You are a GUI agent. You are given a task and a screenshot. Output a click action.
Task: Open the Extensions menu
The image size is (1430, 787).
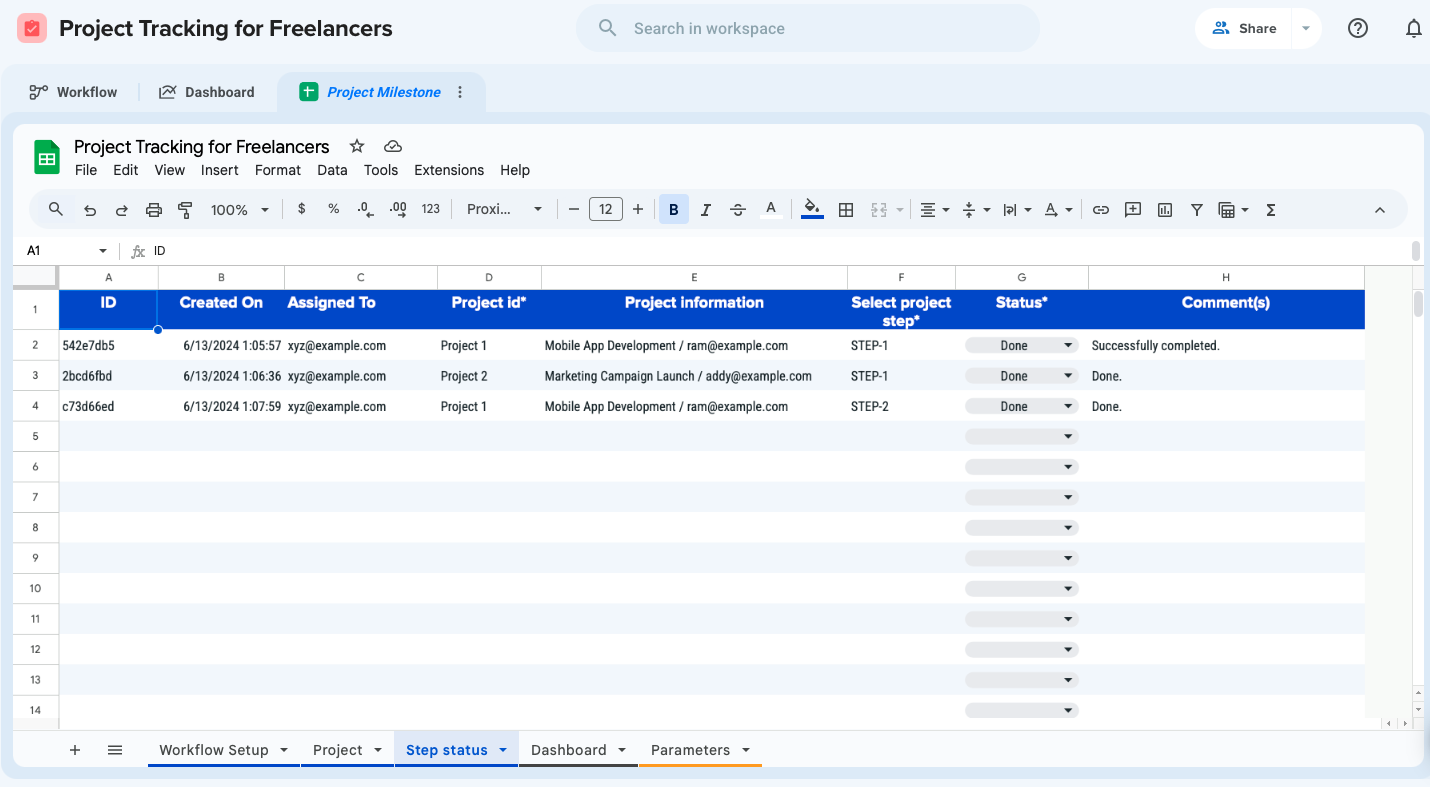[x=449, y=170]
